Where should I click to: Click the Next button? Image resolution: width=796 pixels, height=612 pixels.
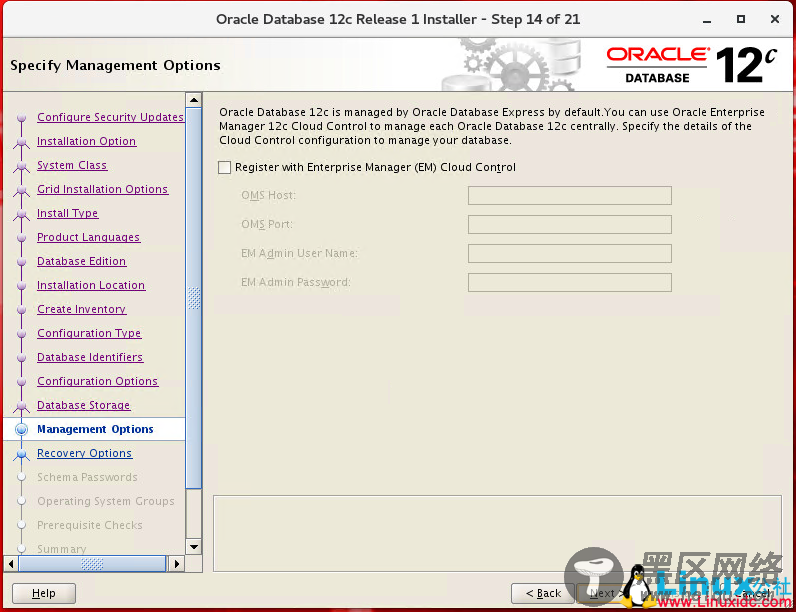(x=604, y=593)
